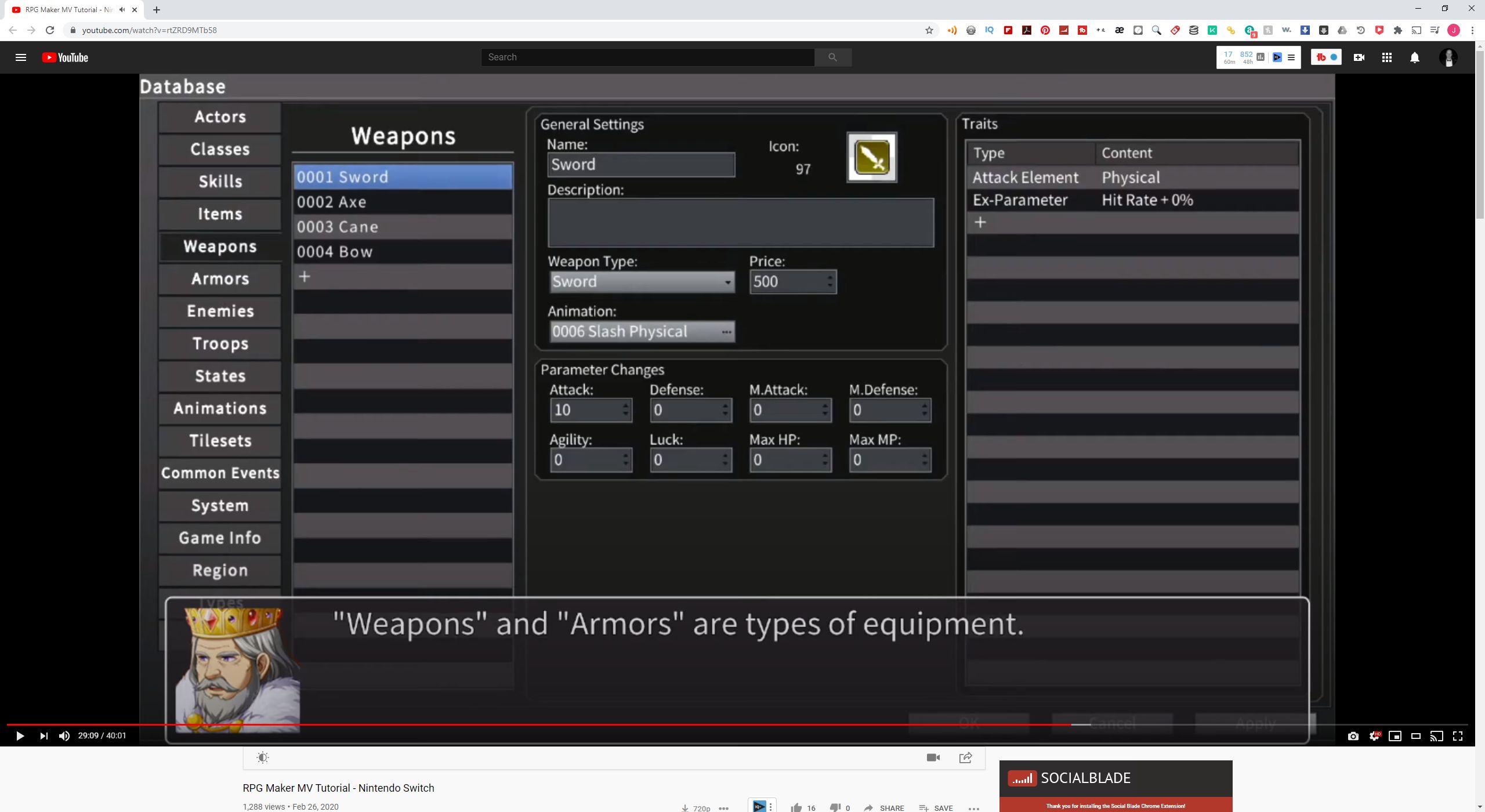The height and width of the screenshot is (812, 1485).
Task: Select the Enemies database tab
Action: (220, 311)
